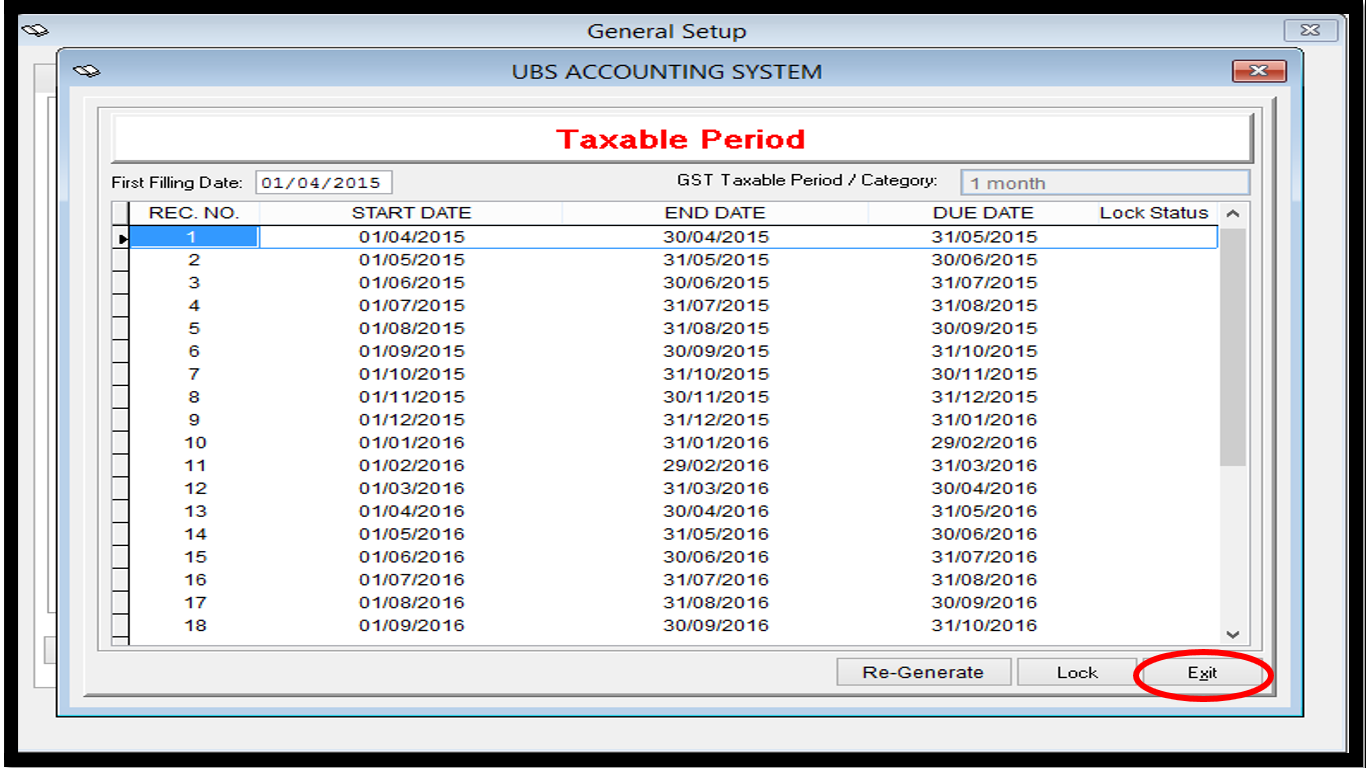Select start date 01/04/2015 cell

[412, 237]
